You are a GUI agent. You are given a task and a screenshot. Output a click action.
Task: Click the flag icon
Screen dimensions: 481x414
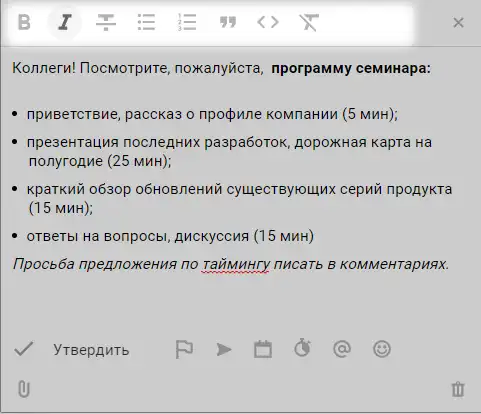click(184, 349)
